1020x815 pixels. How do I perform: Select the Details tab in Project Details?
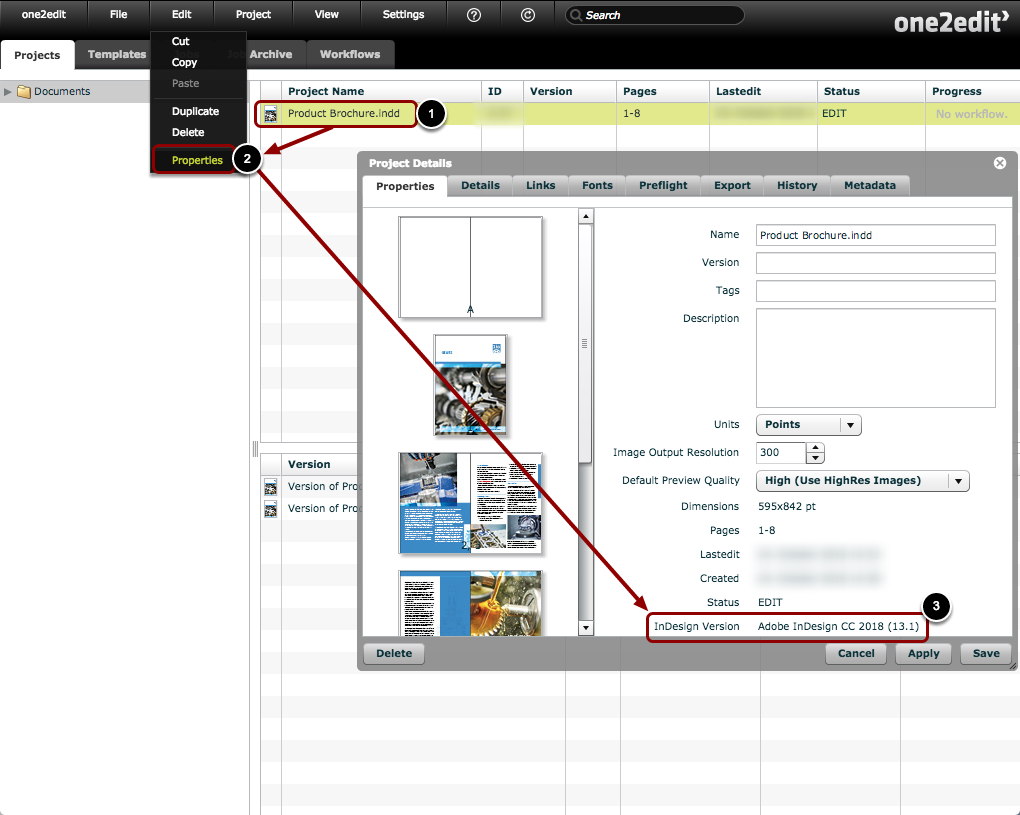point(480,185)
